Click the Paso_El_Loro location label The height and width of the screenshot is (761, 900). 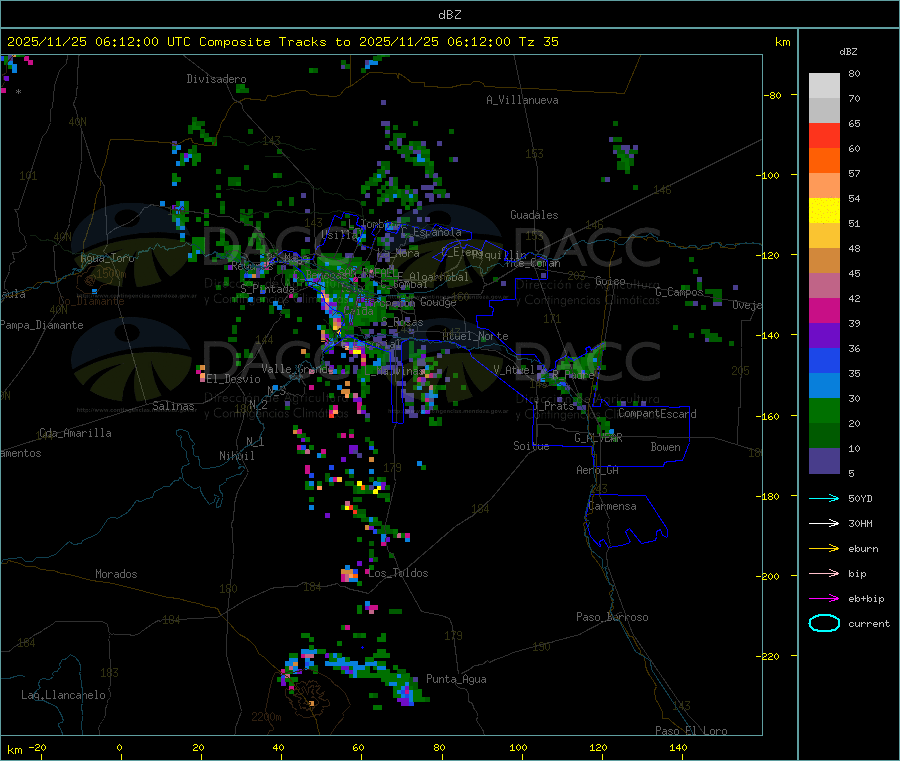[692, 731]
